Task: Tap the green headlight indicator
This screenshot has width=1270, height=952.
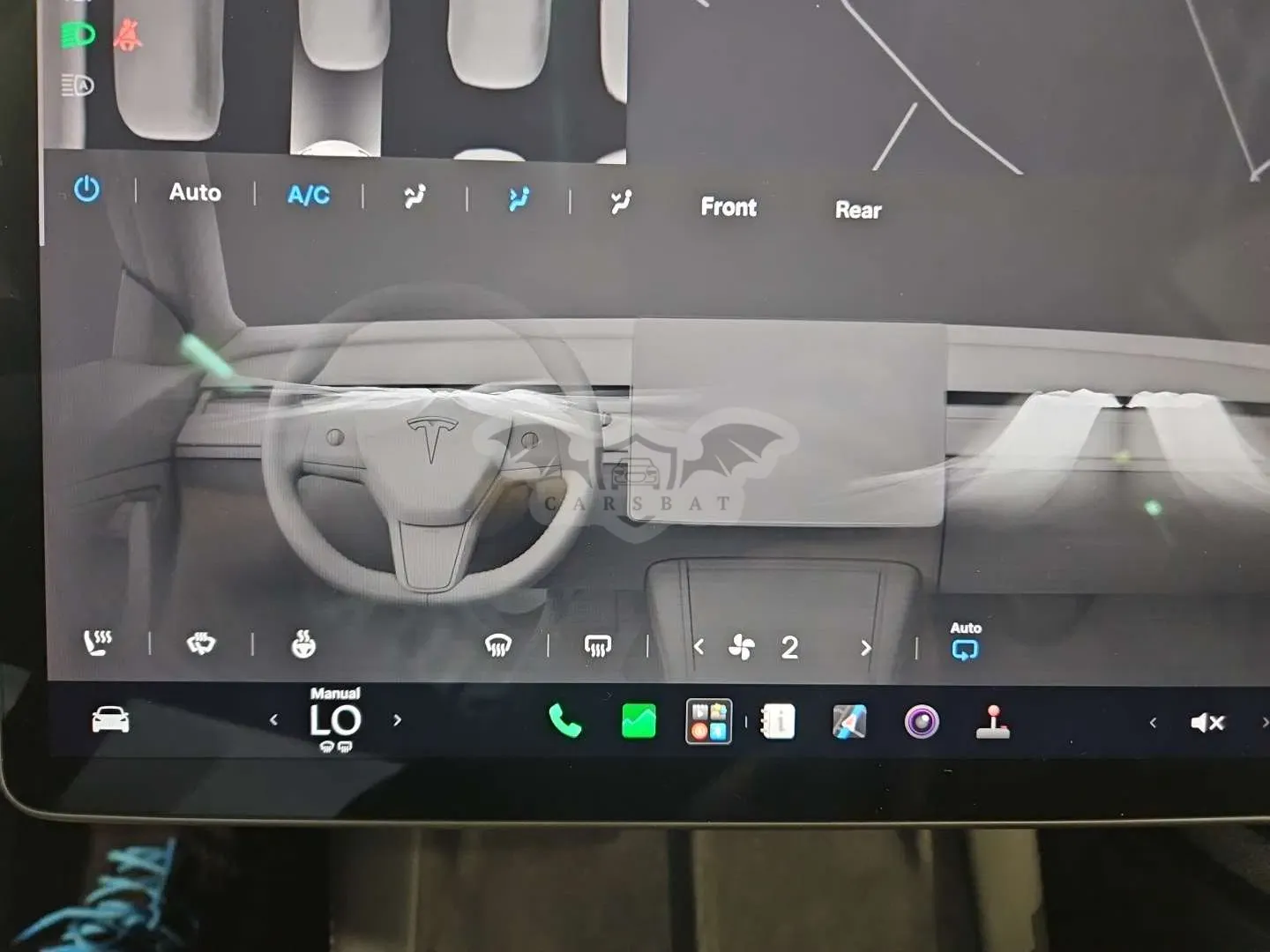Action: click(x=78, y=35)
